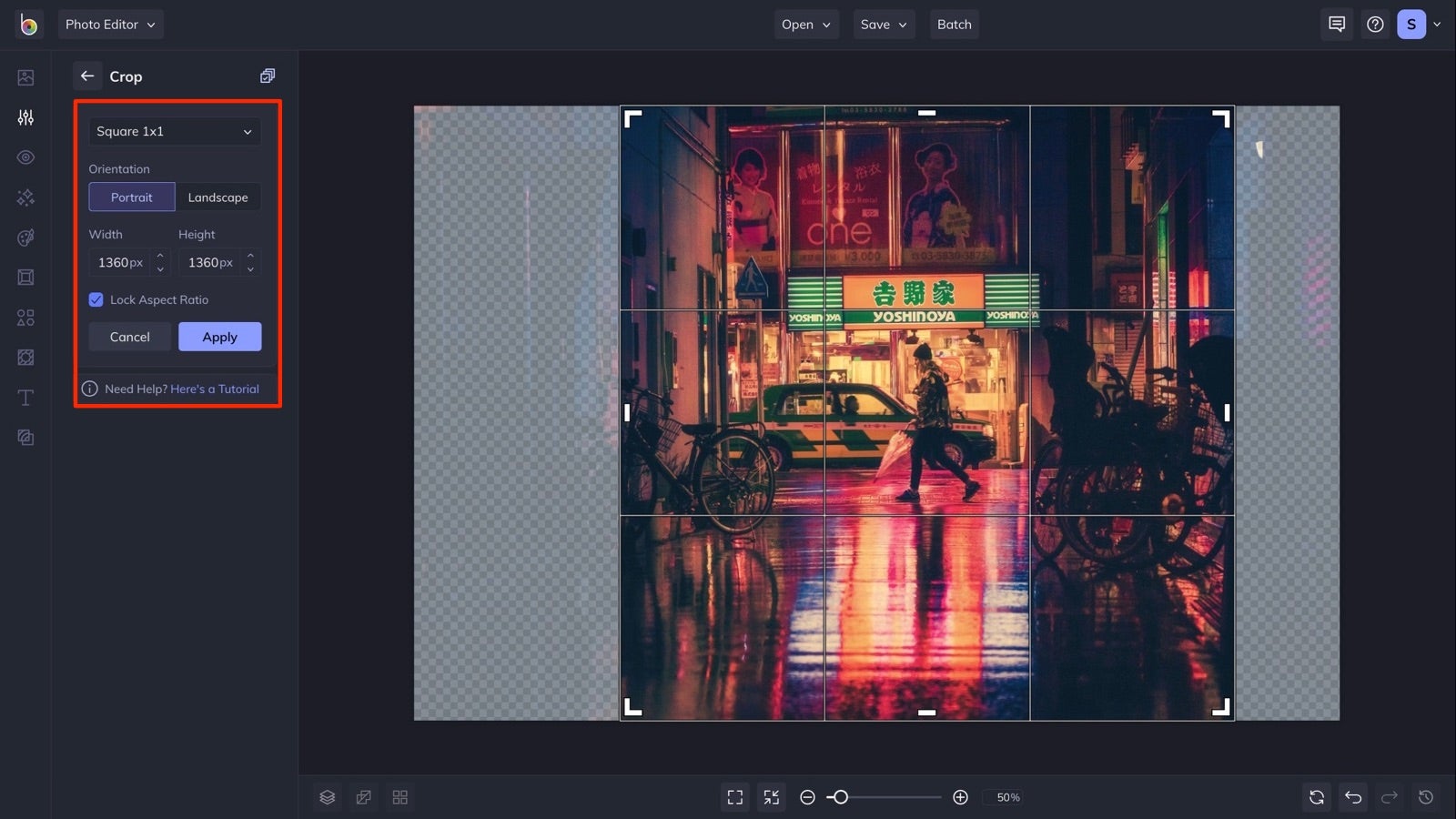1456x819 pixels.
Task: Select the Frames tool
Action: pos(25,278)
